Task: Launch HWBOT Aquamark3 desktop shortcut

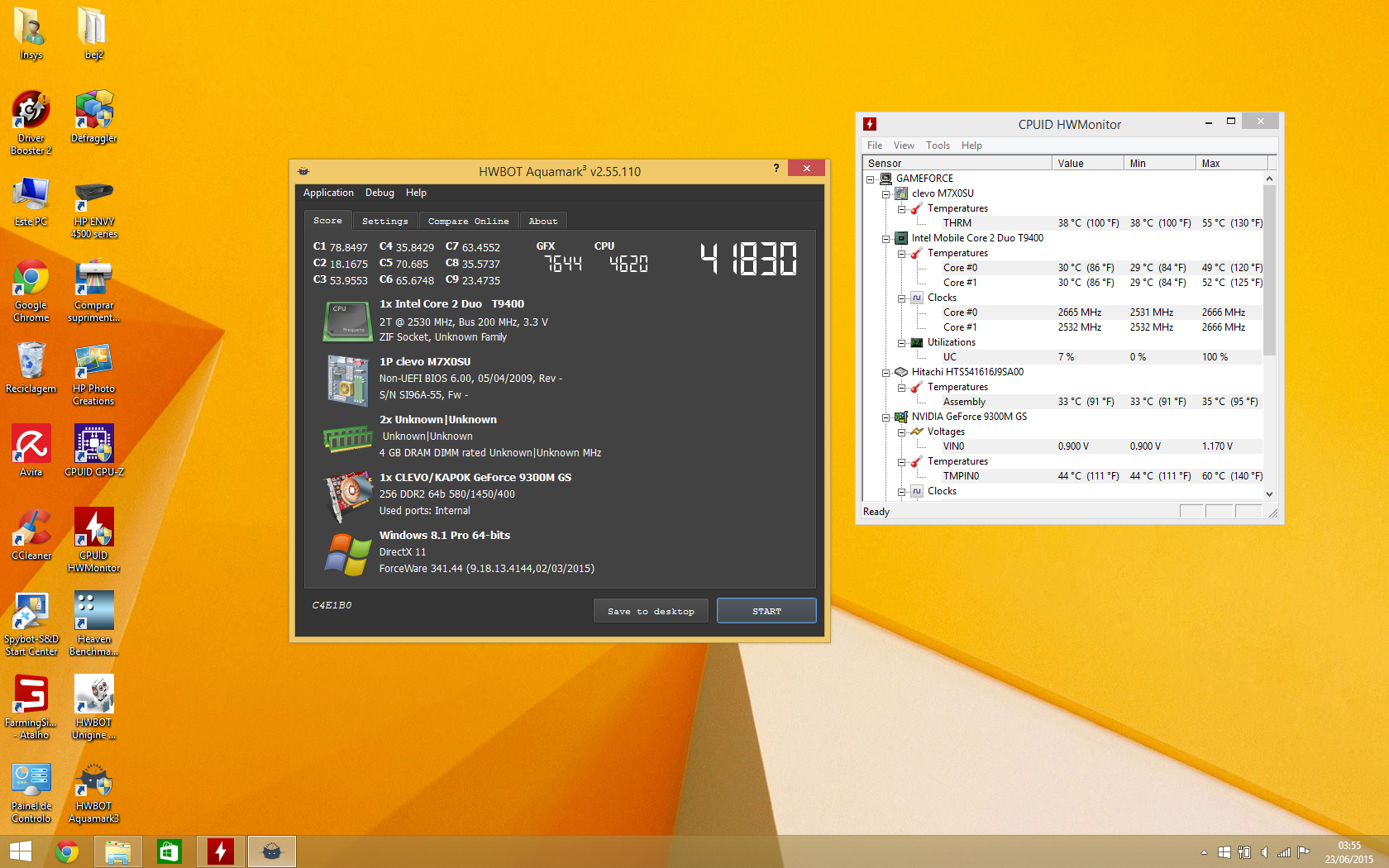Action: [93, 792]
